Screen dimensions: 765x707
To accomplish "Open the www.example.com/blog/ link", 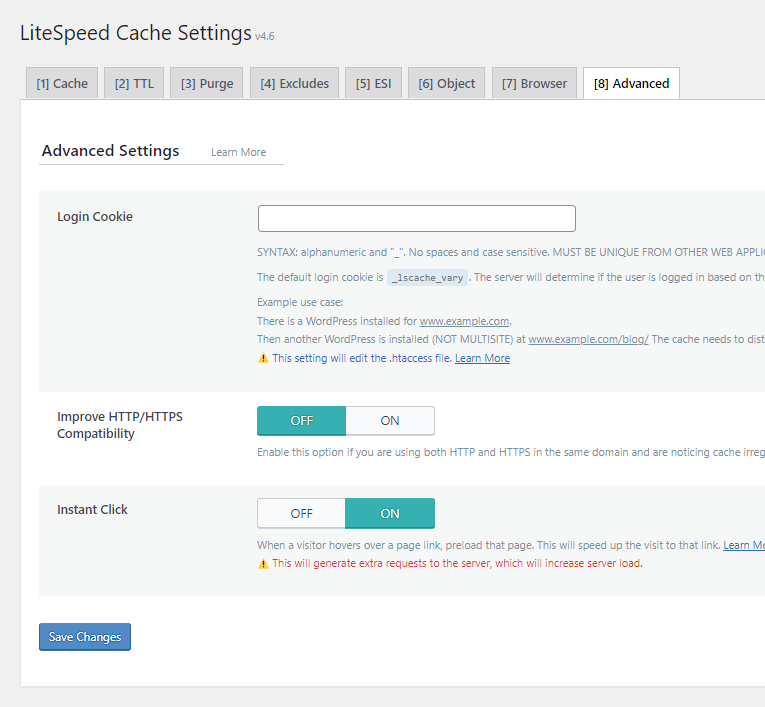I will [x=588, y=339].
